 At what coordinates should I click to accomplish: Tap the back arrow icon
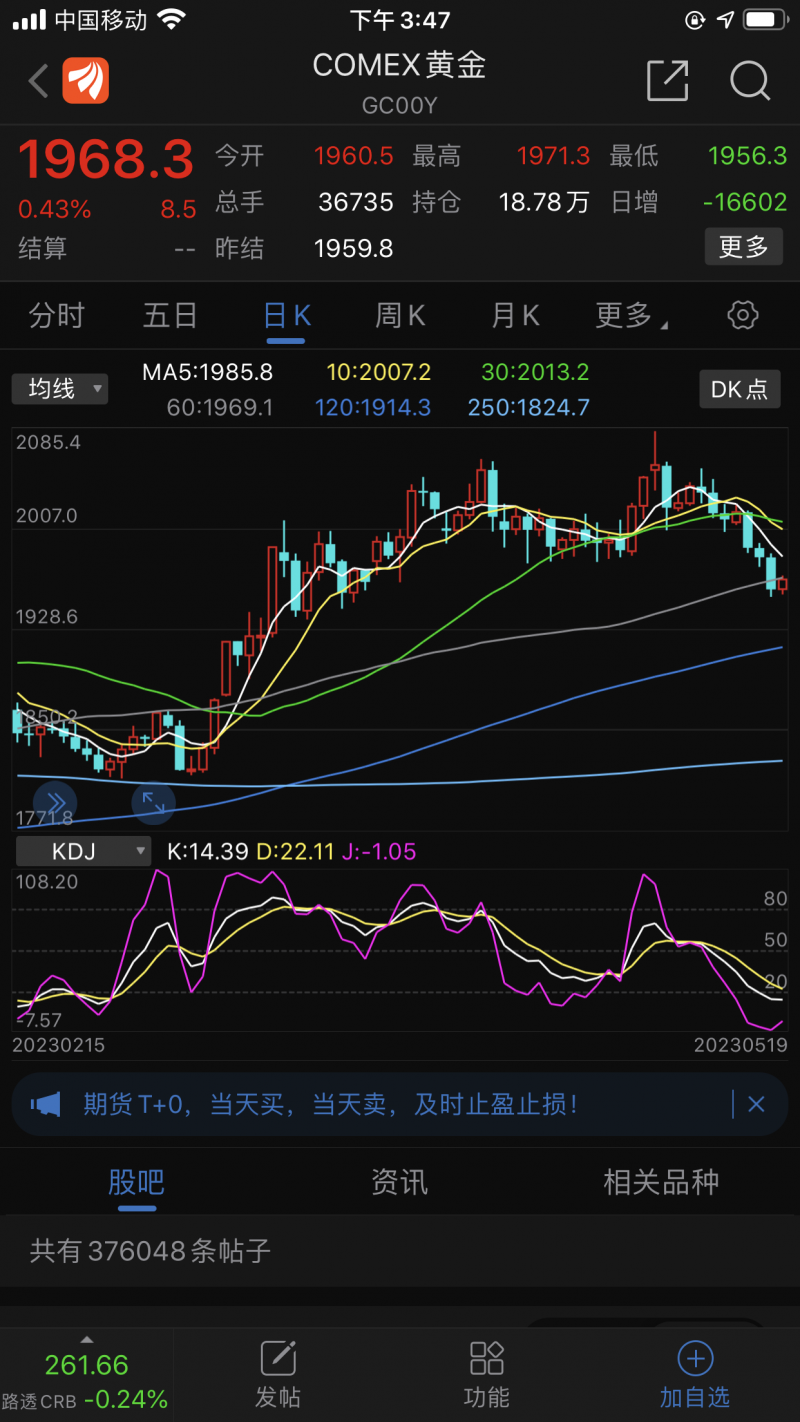[38, 81]
